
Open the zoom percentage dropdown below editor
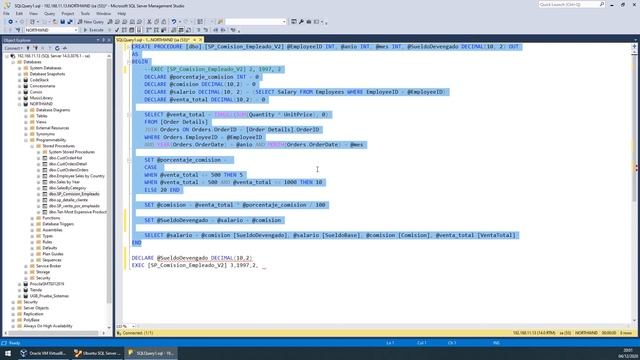click(133, 326)
